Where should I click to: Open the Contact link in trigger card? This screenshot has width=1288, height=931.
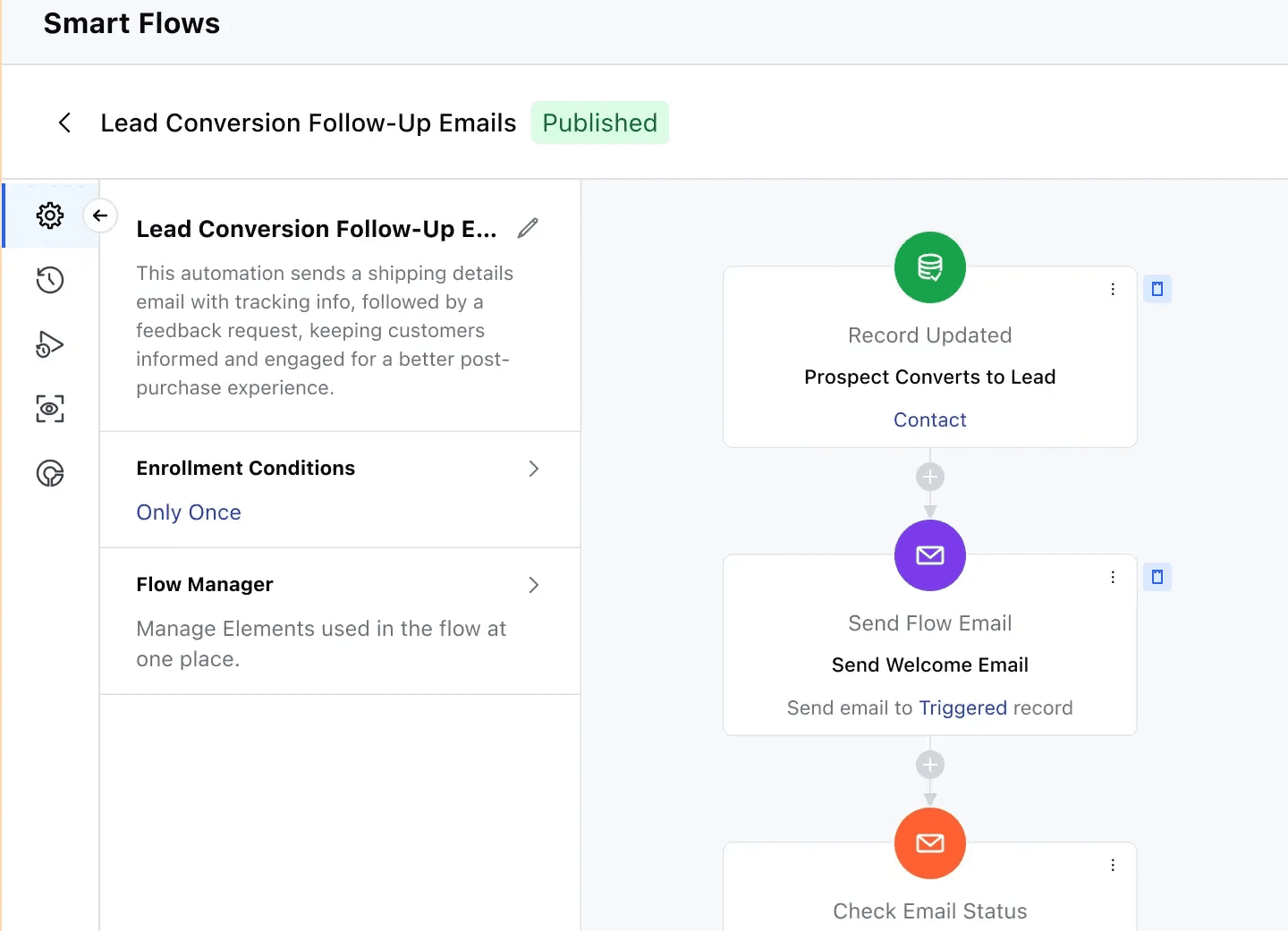click(930, 419)
